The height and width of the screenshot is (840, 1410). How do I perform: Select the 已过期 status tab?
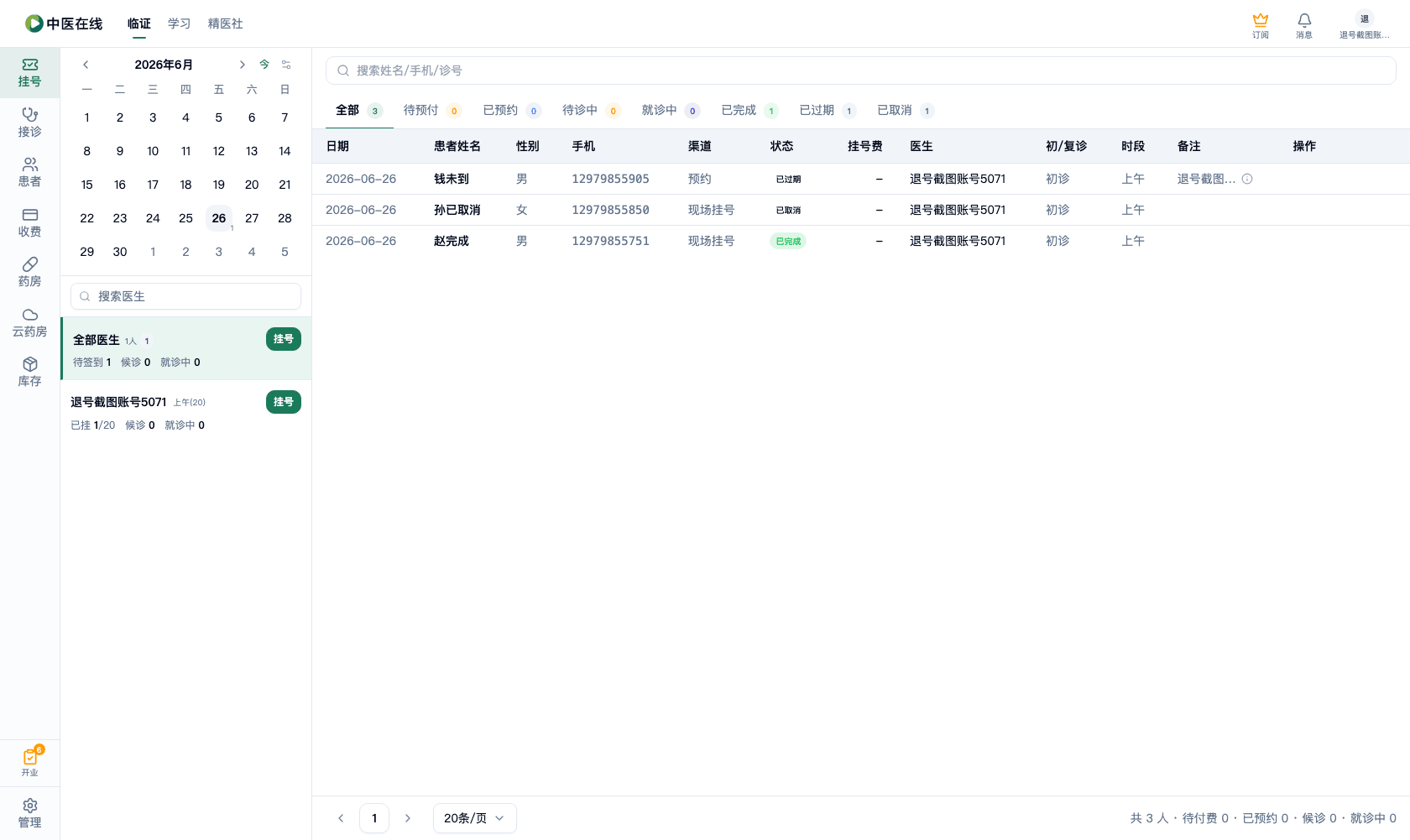[x=827, y=110]
